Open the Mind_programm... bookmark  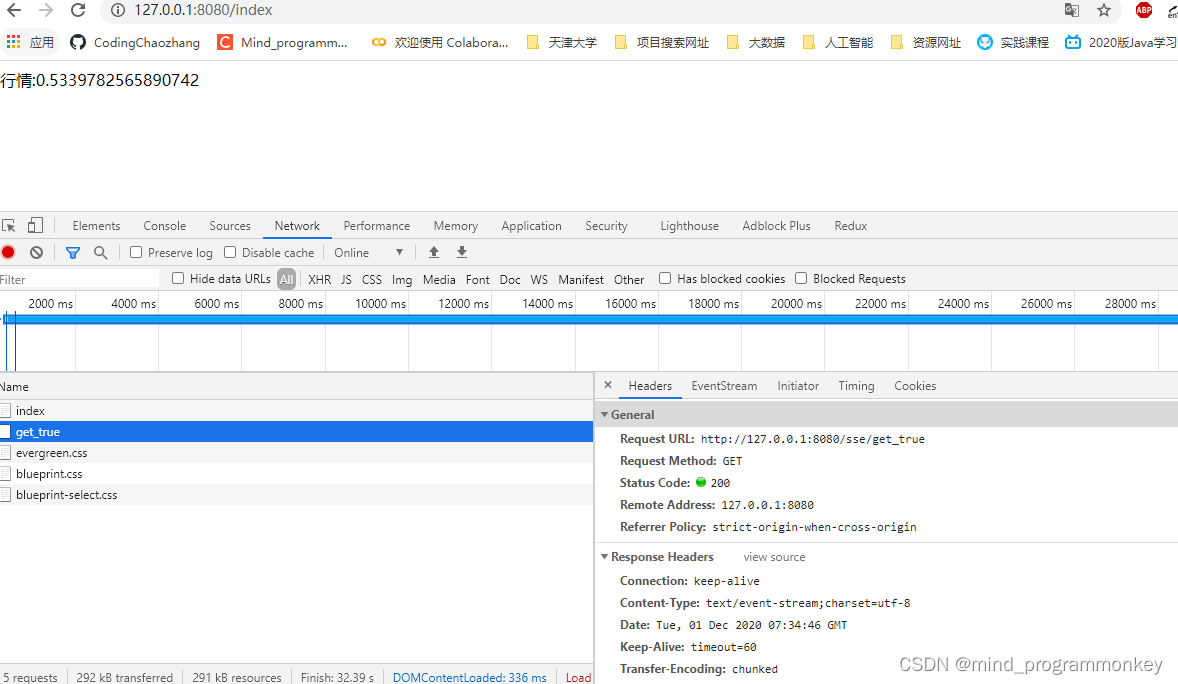coord(282,43)
